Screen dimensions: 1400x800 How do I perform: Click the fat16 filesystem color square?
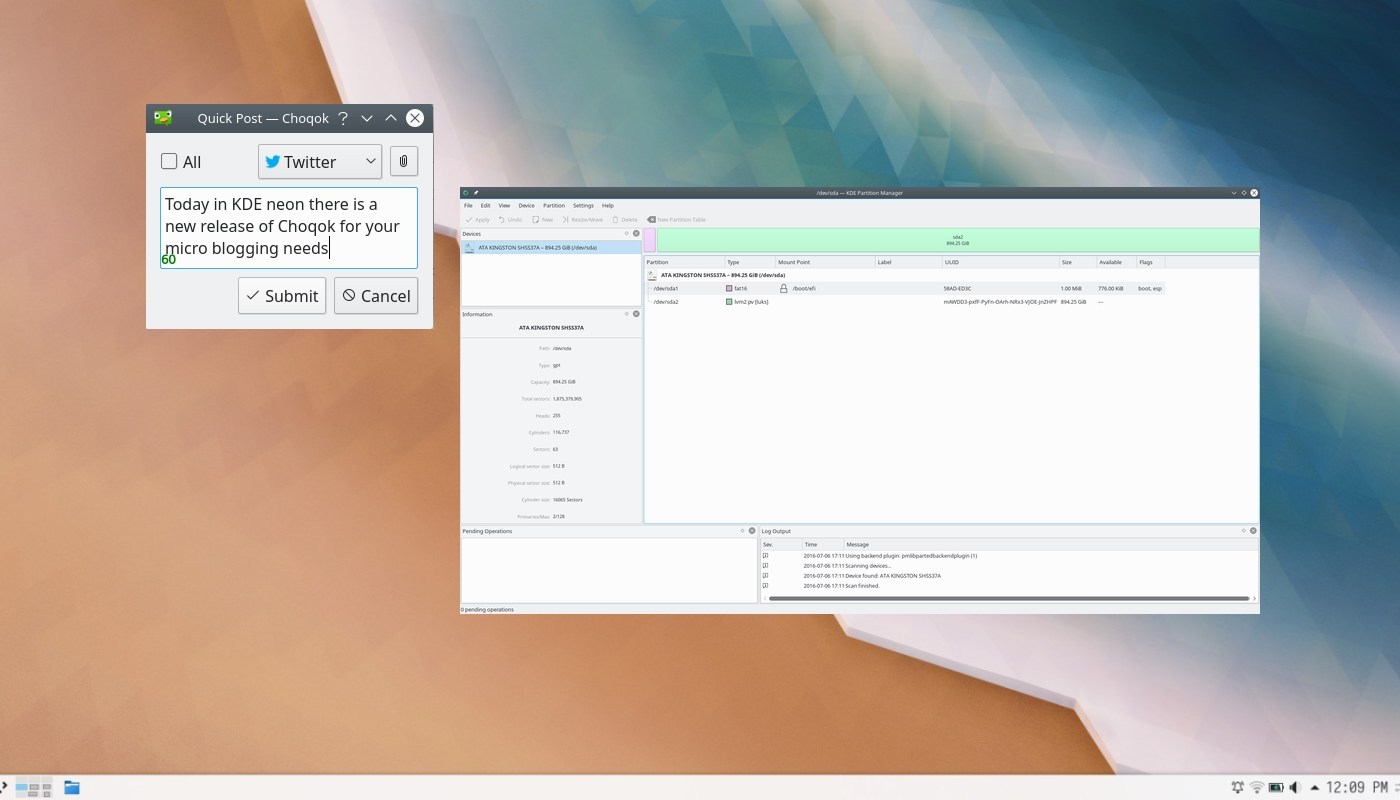coord(729,288)
